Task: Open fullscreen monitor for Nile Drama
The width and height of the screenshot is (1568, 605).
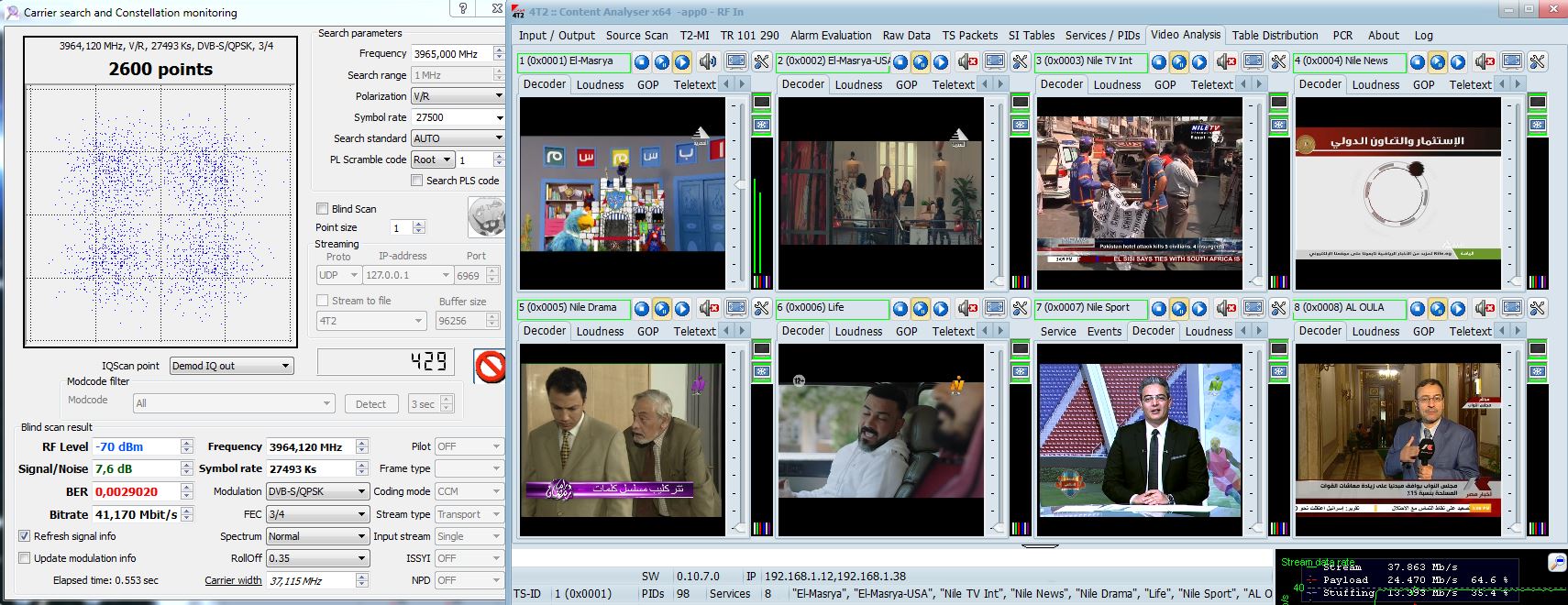Action: click(x=736, y=309)
